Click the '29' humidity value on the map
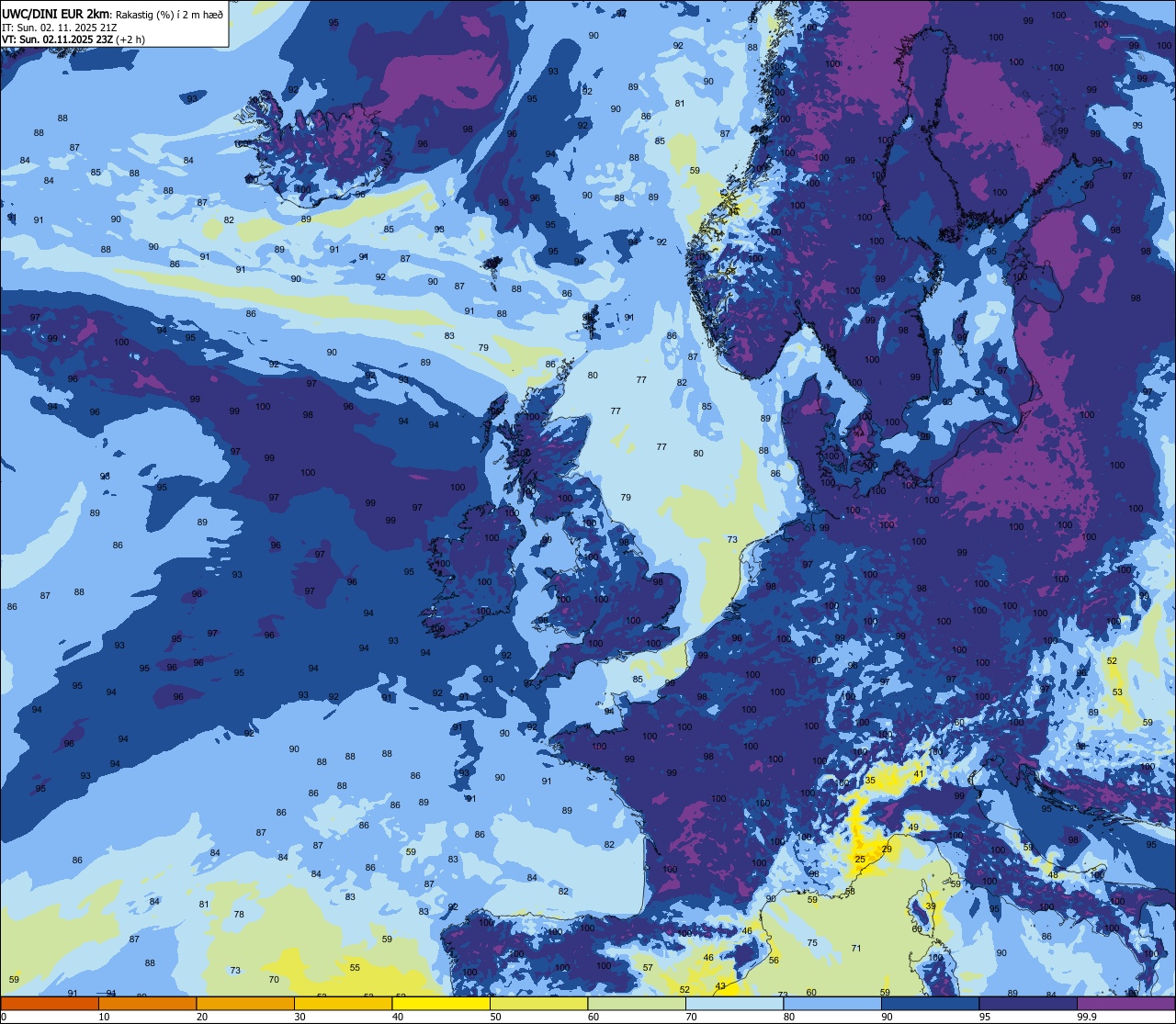This screenshot has height=1024, width=1176. click(887, 850)
